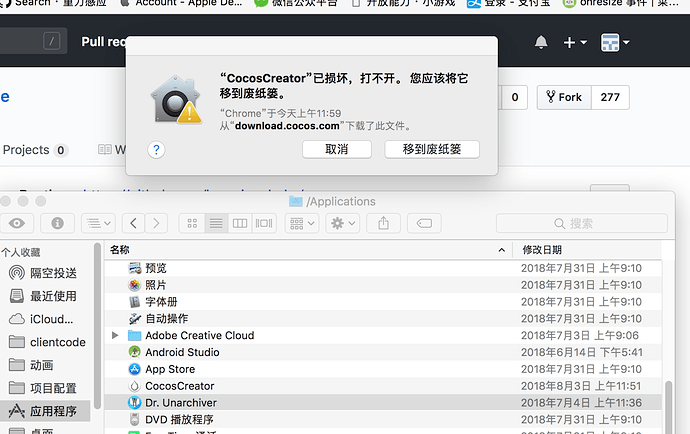The image size is (690, 434).
Task: Click the 2018年7月3日 上午9:06 date cell
Action: (580, 335)
